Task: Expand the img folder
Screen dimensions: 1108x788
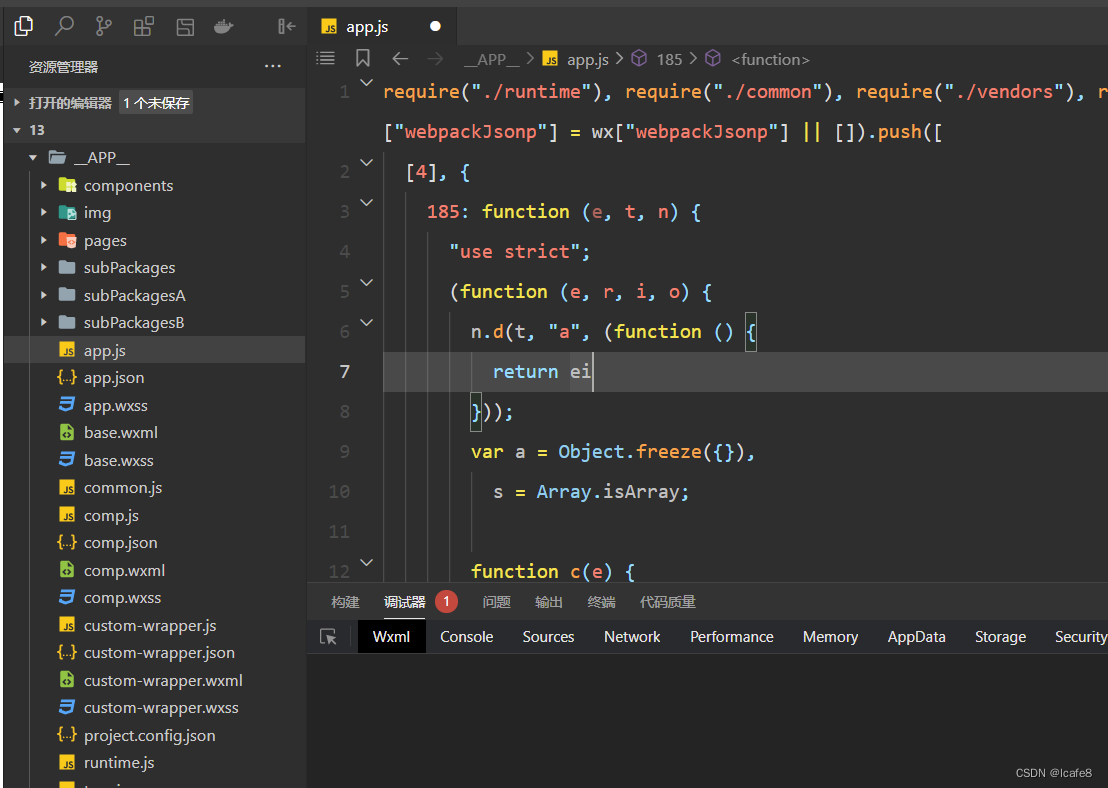Action: click(x=44, y=213)
